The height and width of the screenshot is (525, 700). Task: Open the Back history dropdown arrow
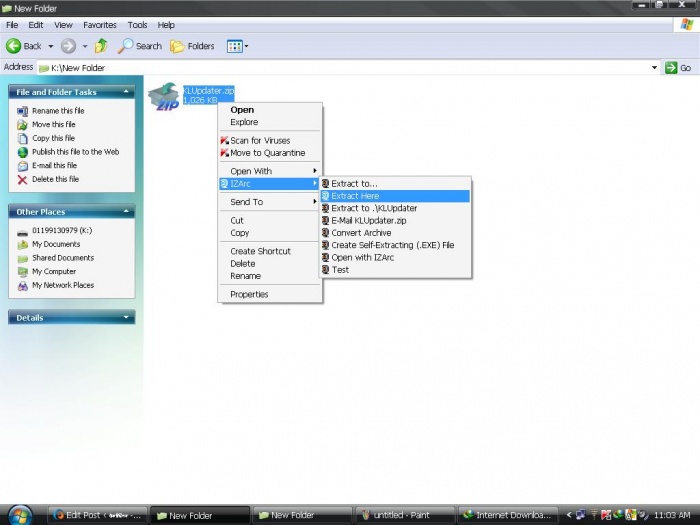[50, 46]
